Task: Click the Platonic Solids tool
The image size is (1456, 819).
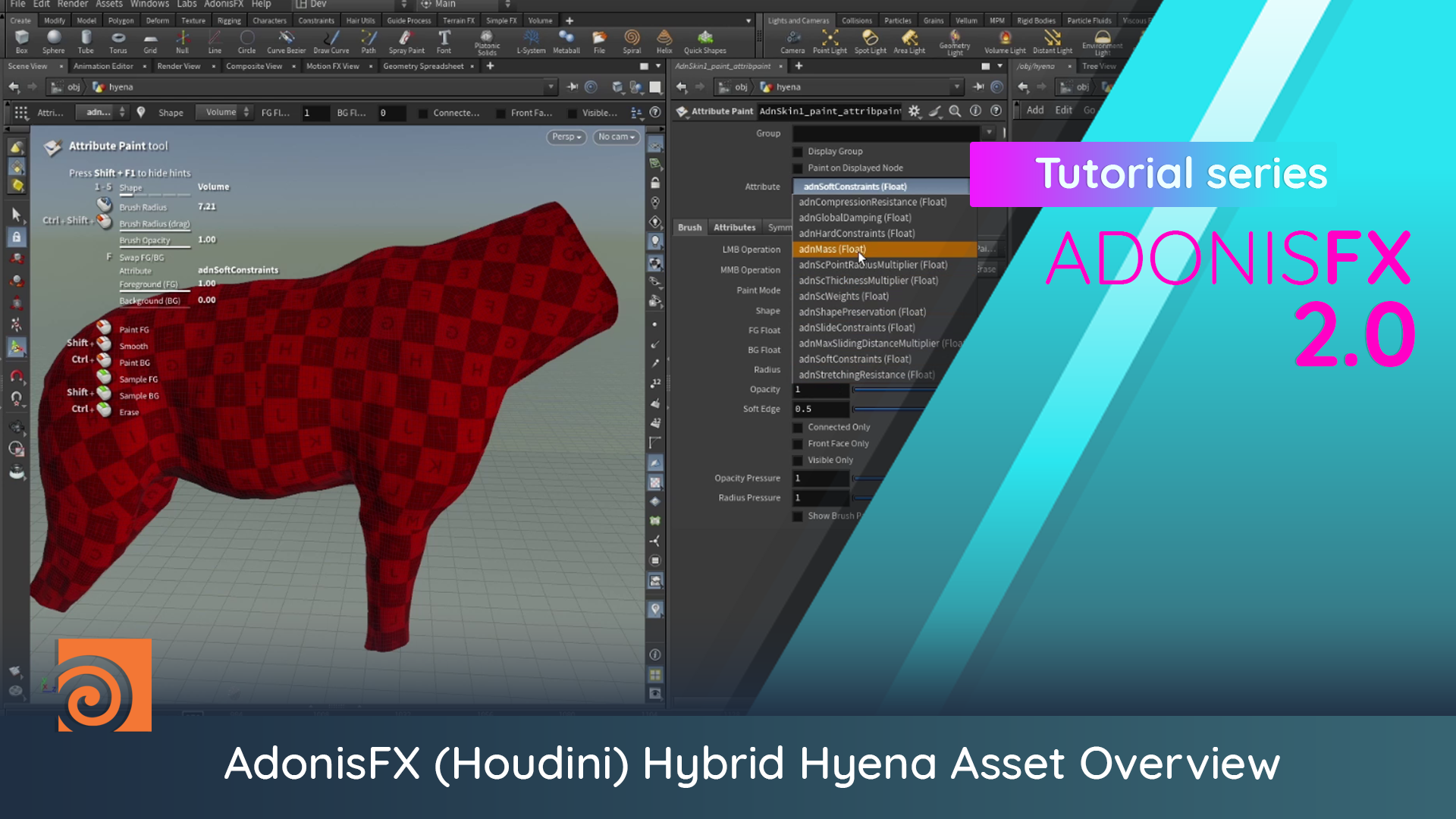Action: click(x=487, y=42)
